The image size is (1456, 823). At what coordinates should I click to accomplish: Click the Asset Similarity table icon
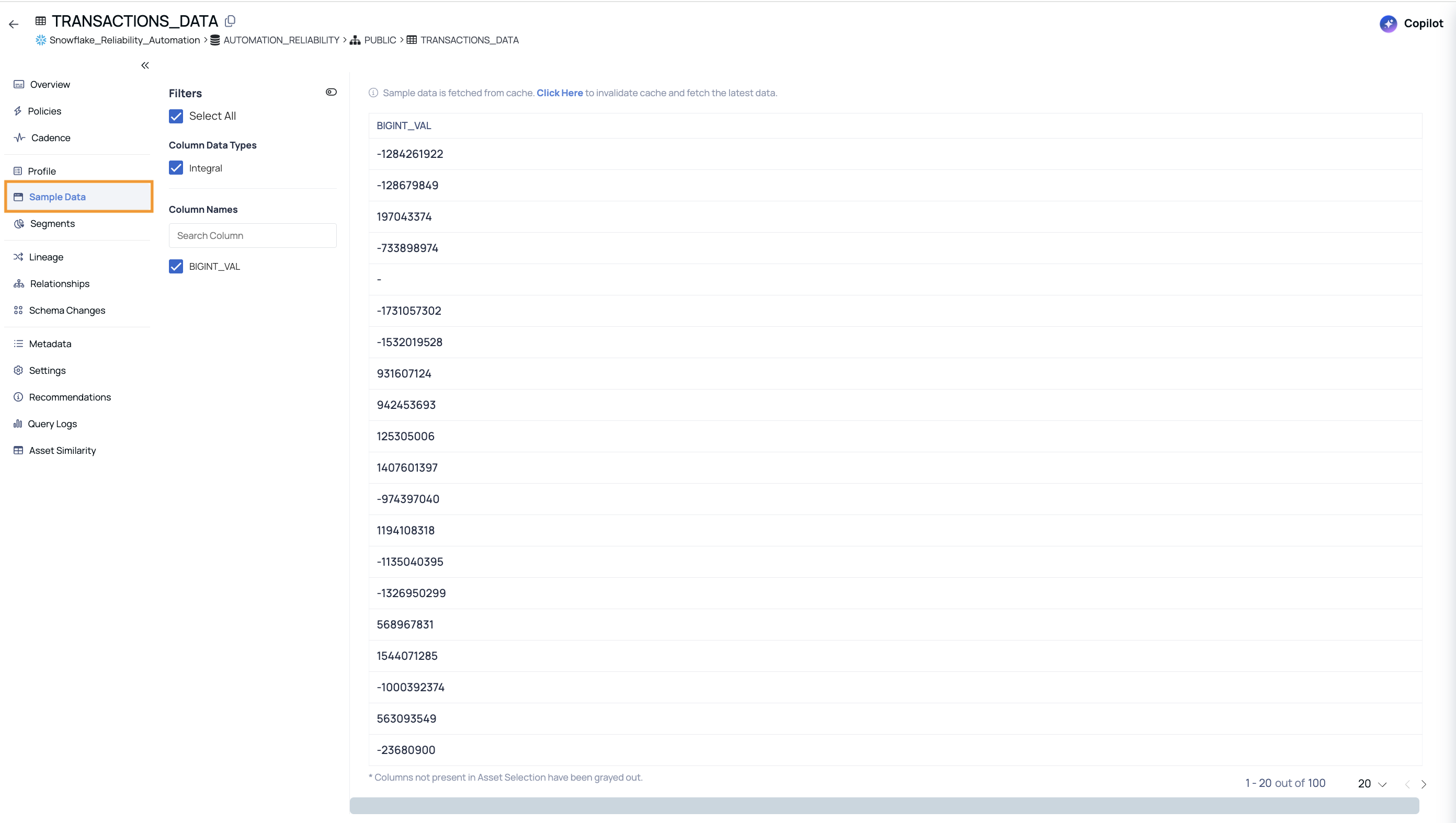[18, 450]
